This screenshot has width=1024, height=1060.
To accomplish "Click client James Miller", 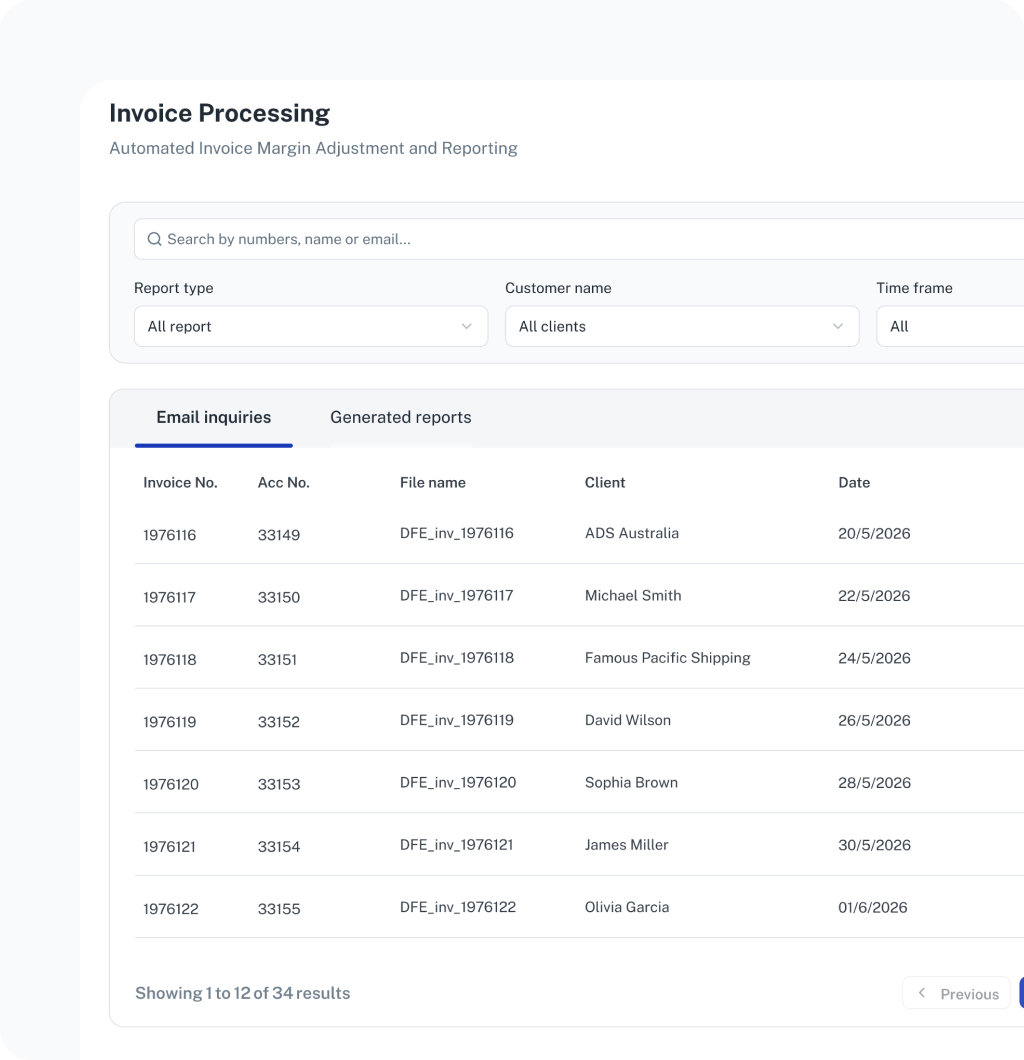I will (627, 844).
